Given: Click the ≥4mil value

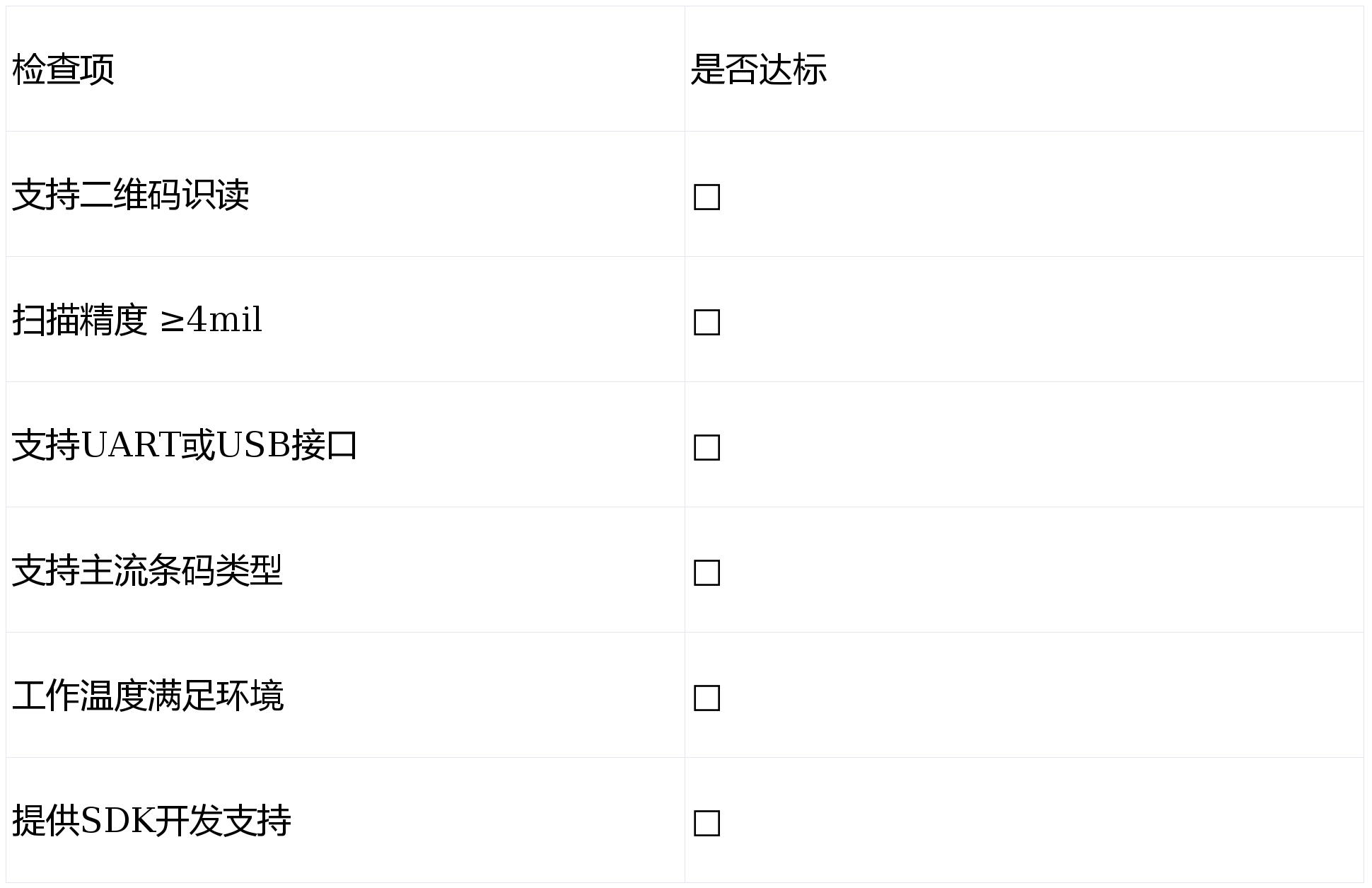Looking at the screenshot, I should pyautogui.click(x=211, y=320).
